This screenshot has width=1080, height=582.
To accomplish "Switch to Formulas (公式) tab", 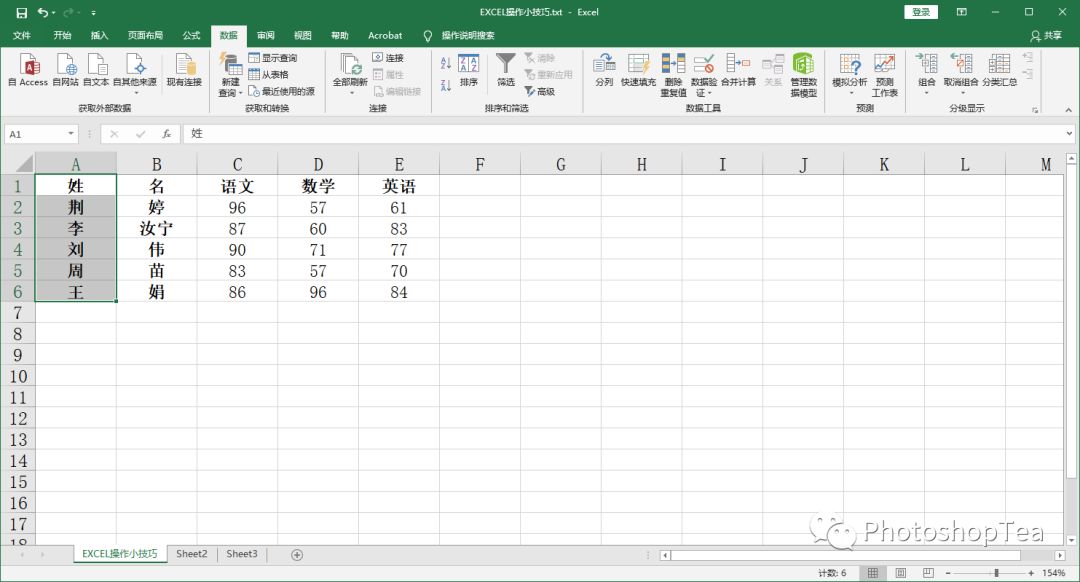I will tap(191, 35).
